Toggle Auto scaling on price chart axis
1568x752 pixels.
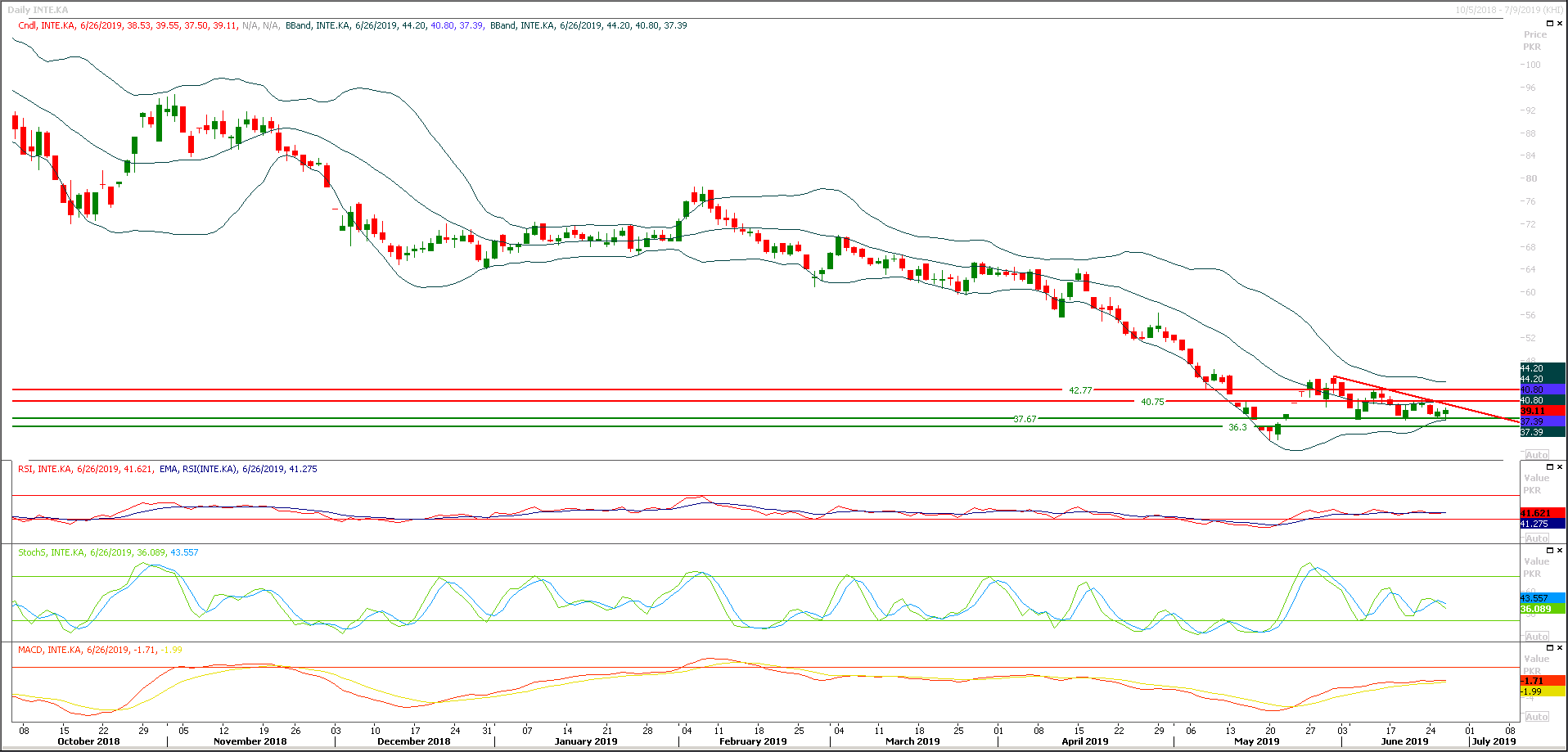[x=1536, y=455]
